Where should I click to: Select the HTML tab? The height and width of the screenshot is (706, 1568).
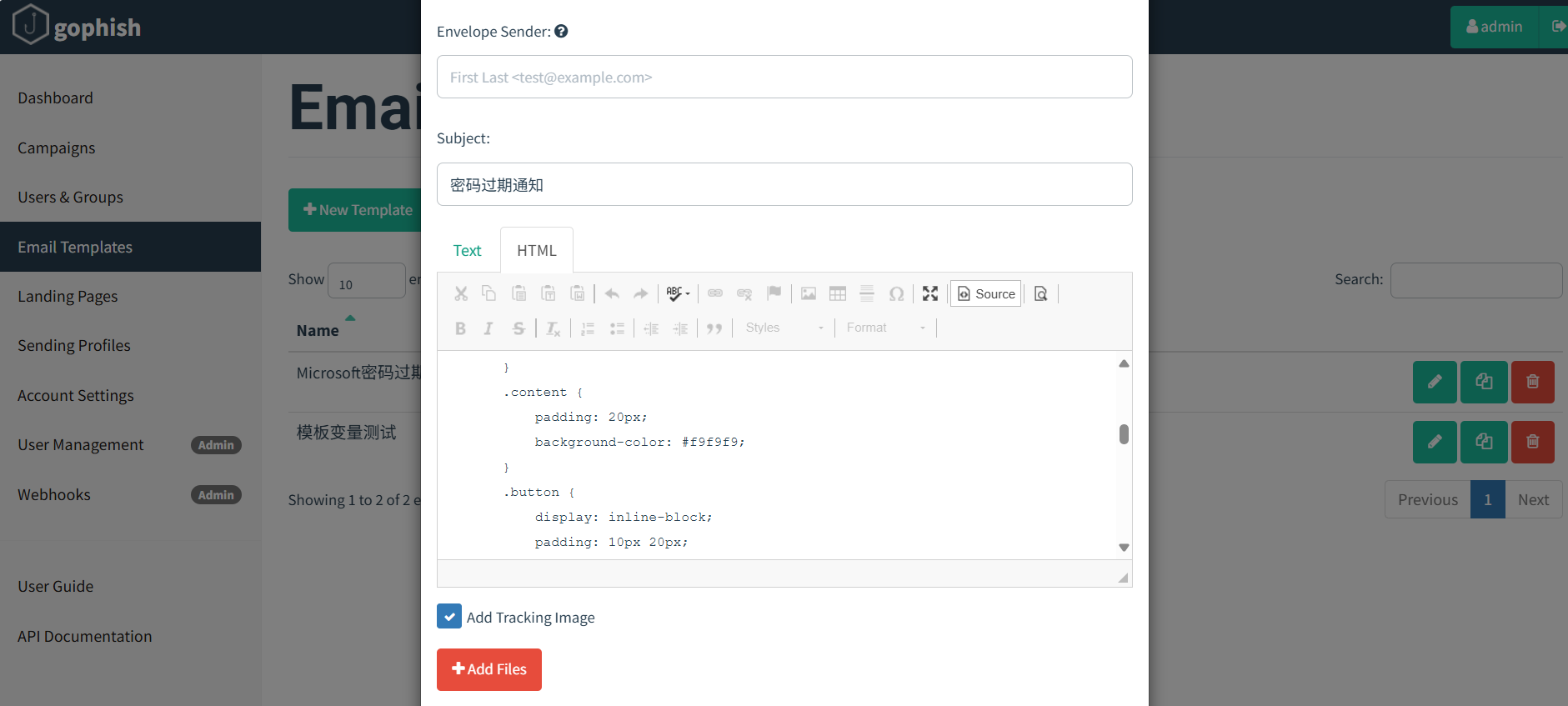tap(536, 251)
